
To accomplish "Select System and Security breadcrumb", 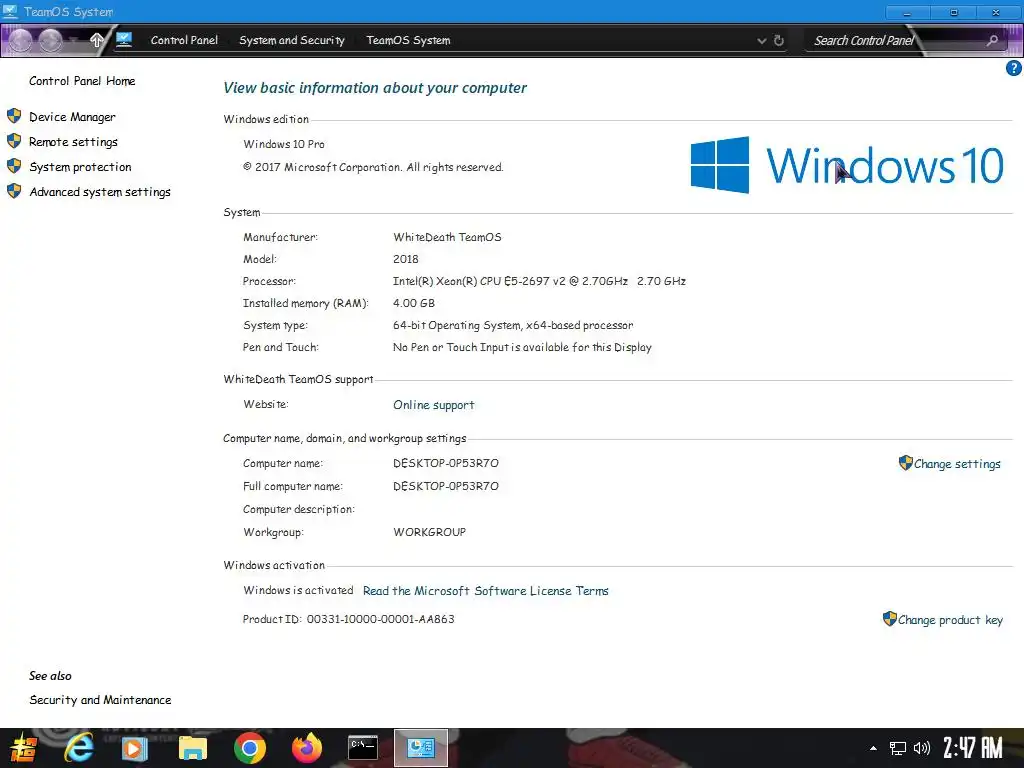I will pyautogui.click(x=292, y=40).
